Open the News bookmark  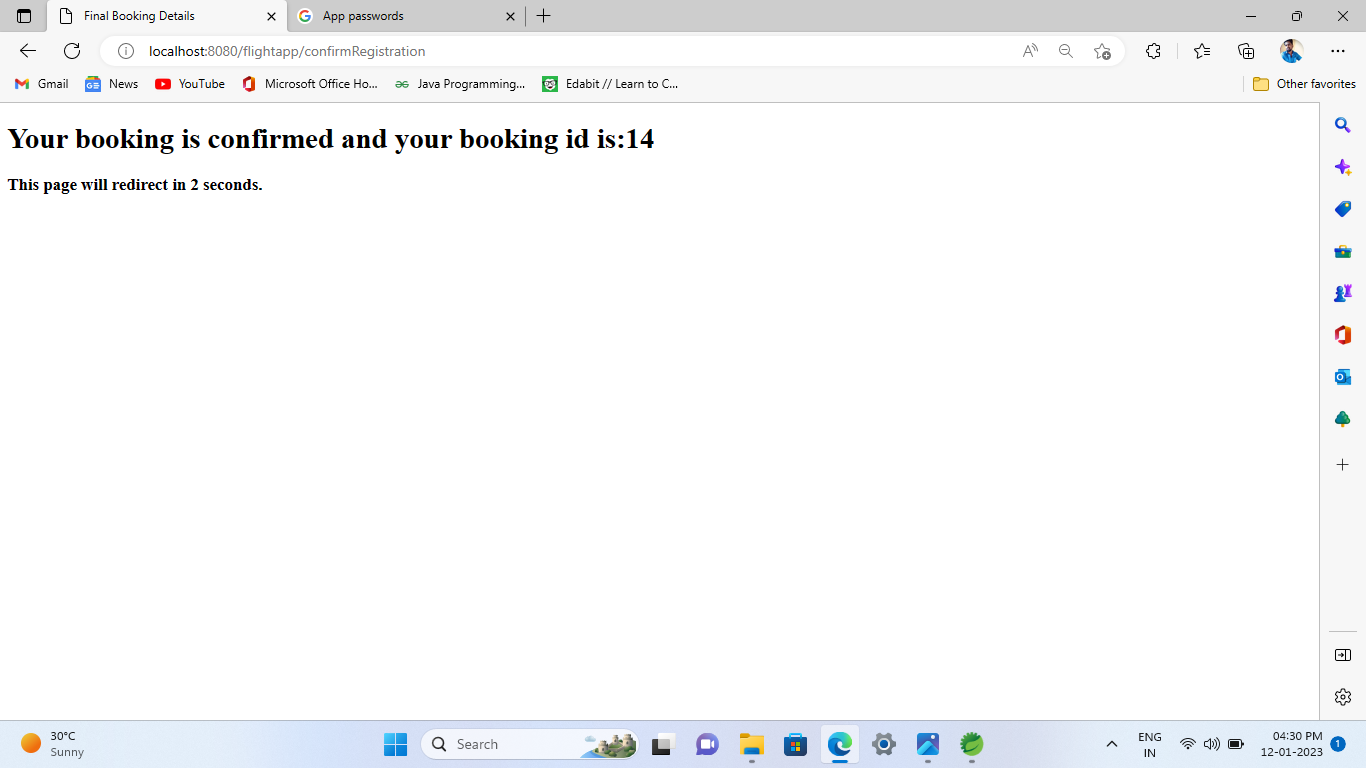pos(112,84)
